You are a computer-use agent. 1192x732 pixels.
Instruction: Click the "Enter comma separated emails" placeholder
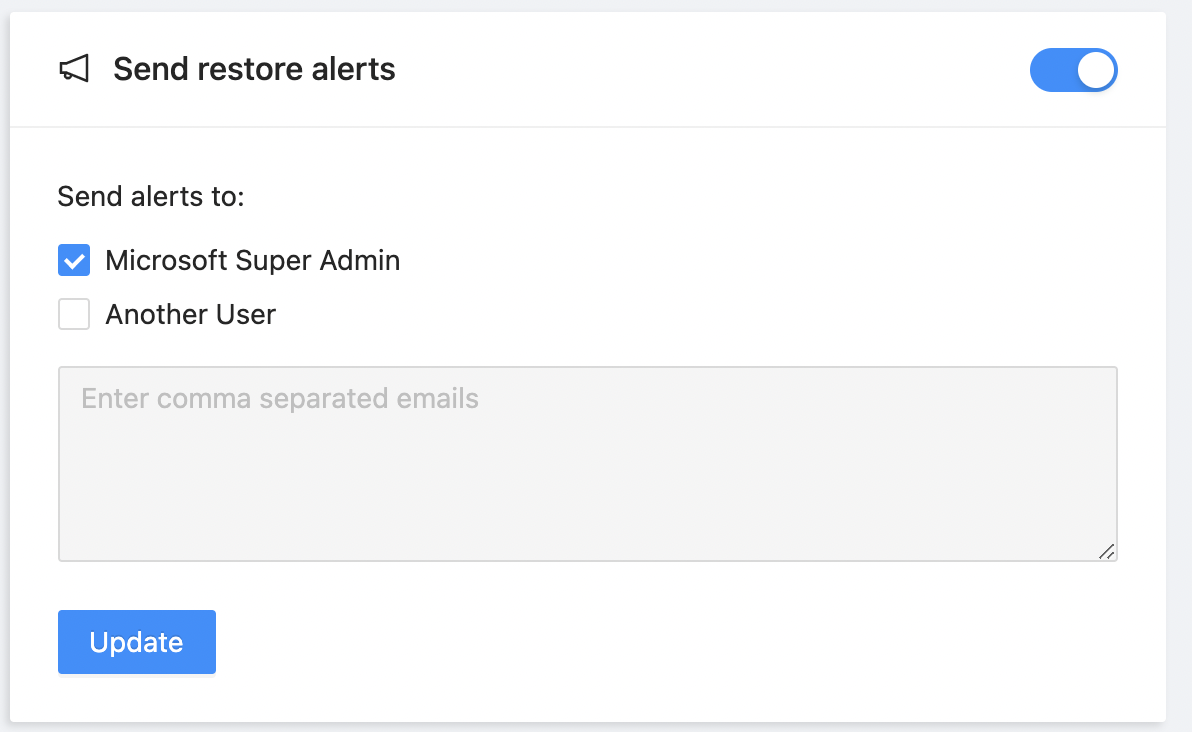pos(280,399)
